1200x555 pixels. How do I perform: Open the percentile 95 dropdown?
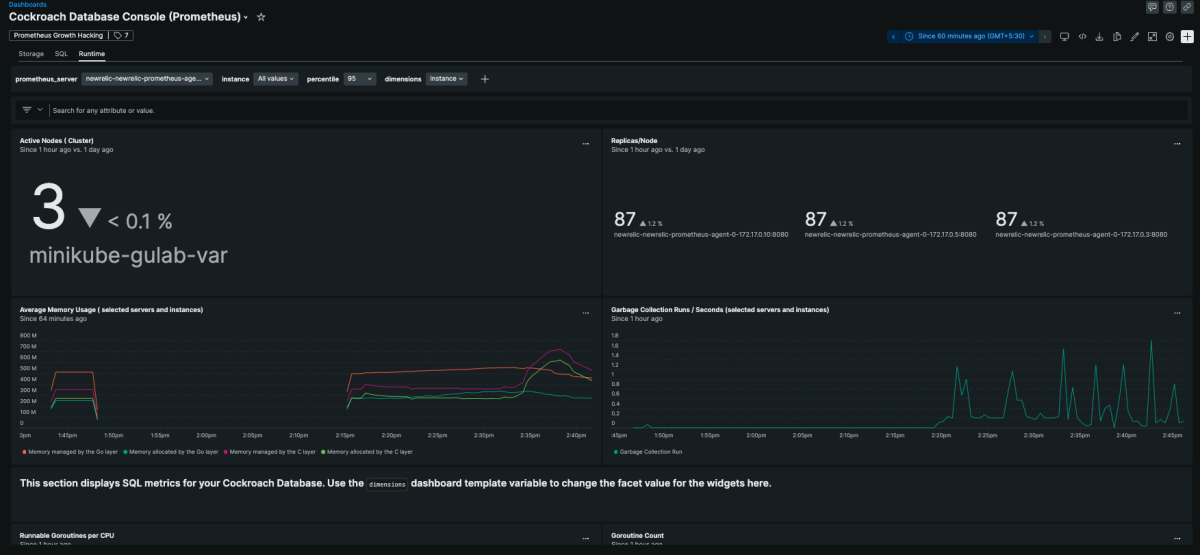coord(359,78)
